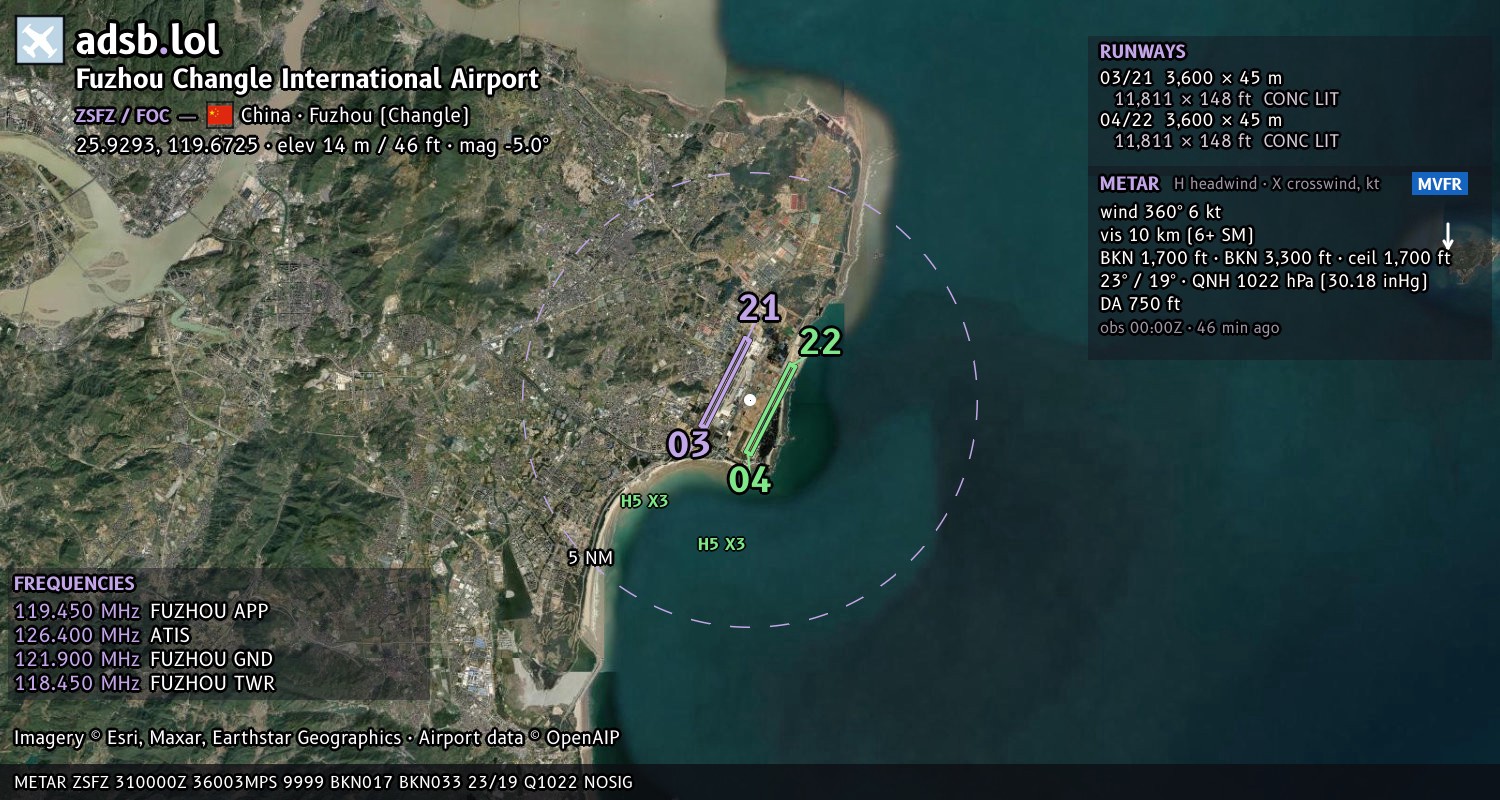Click the 126.400 MHz ATIS row
Viewport: 1500px width, 800px height.
click(102, 635)
